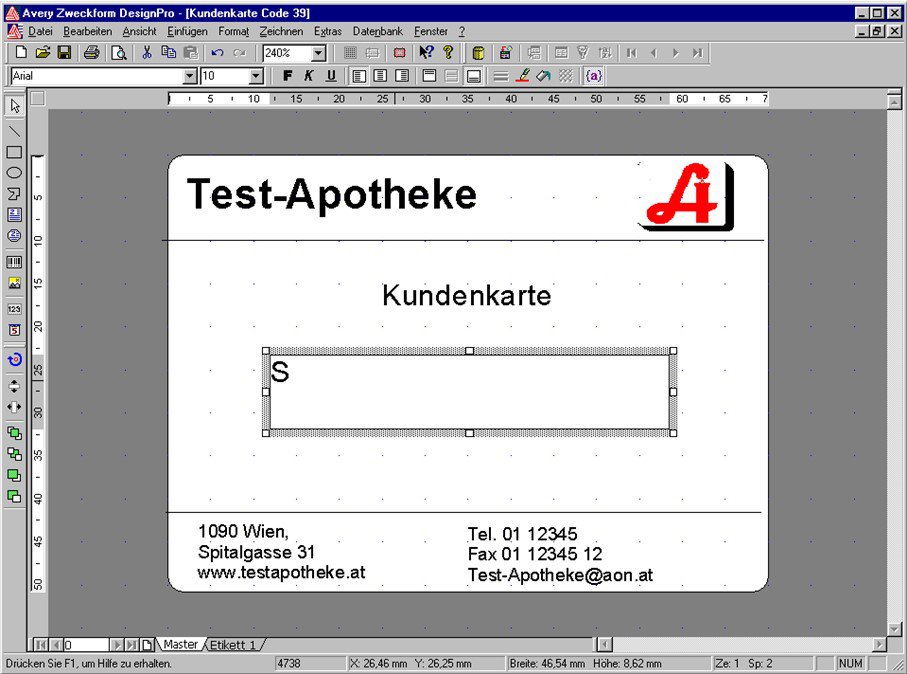Select the Barcode tool in the left toolbar
907x674 pixels.
coord(14,263)
